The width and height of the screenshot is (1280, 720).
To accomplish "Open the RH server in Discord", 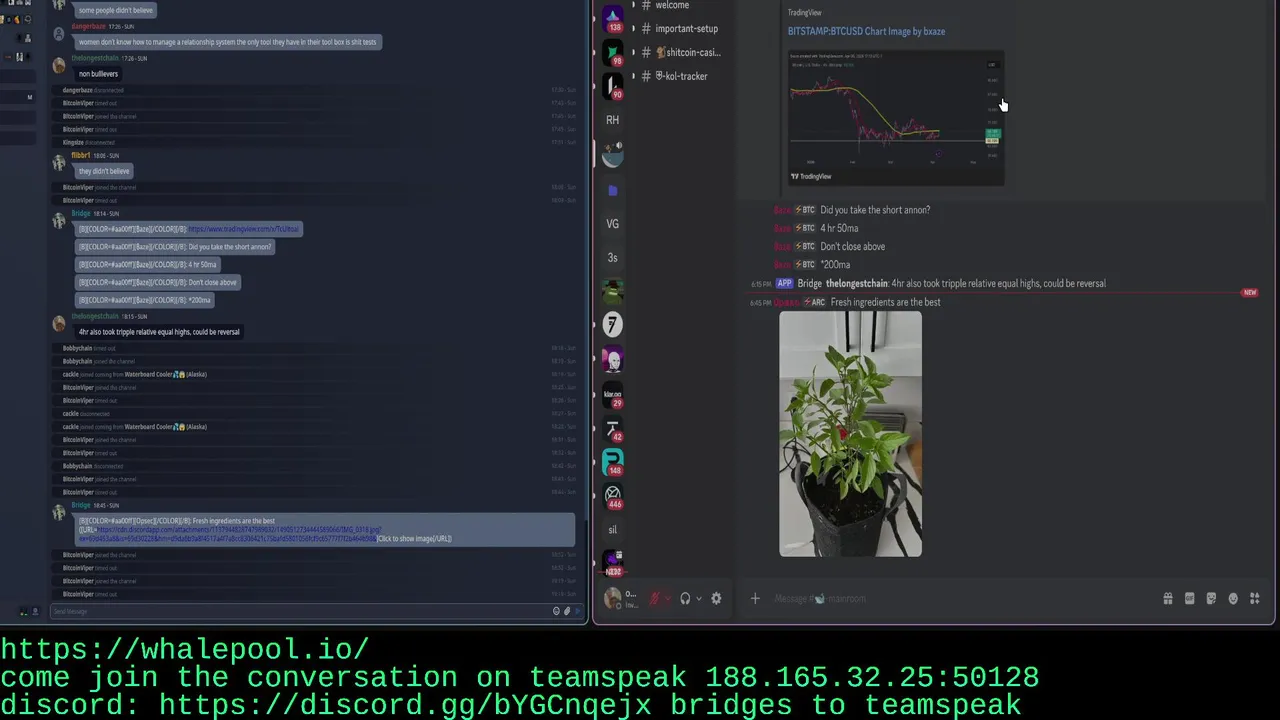I will click(x=613, y=120).
